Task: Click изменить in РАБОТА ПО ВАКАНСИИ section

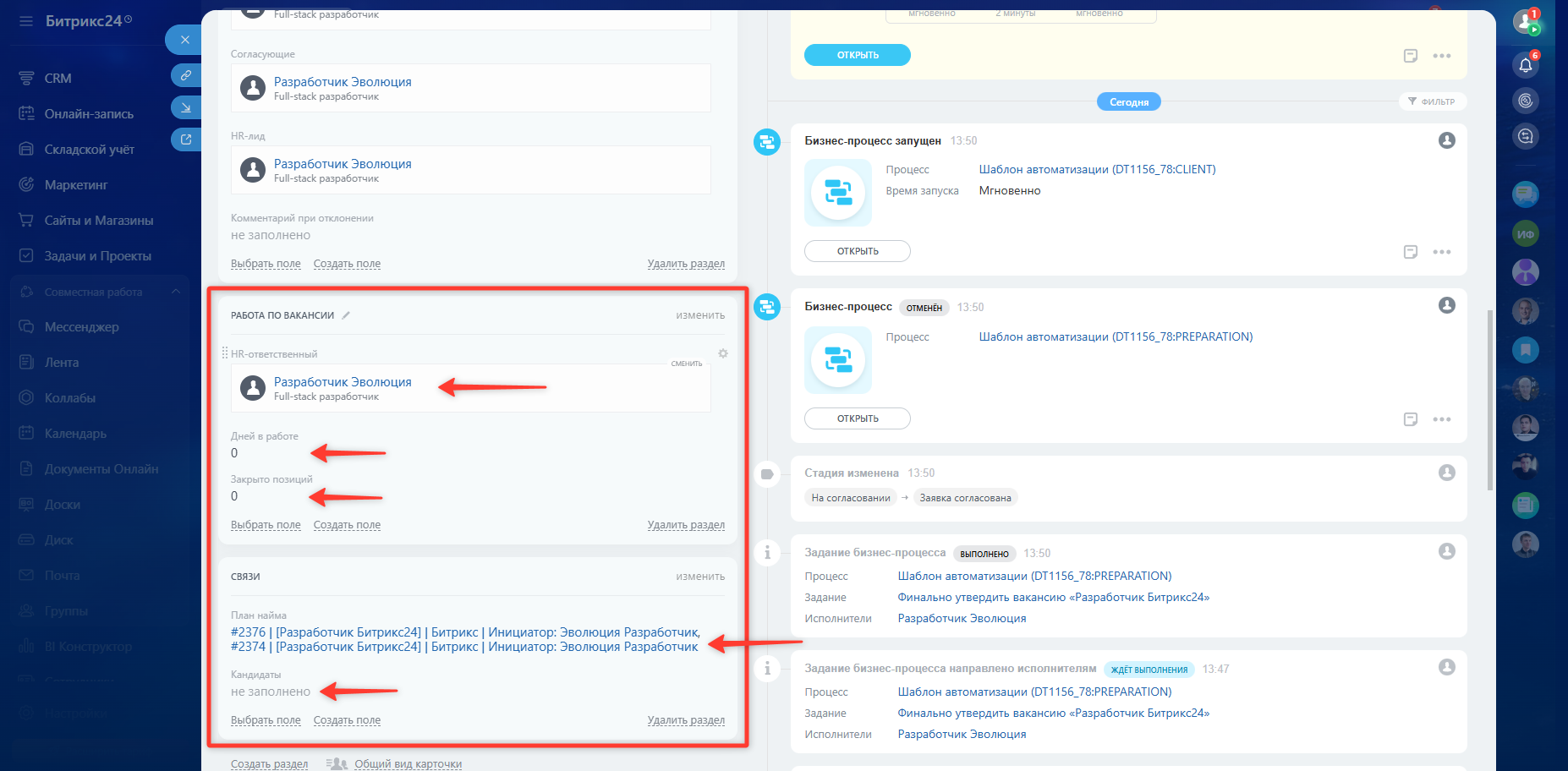Action: click(700, 315)
